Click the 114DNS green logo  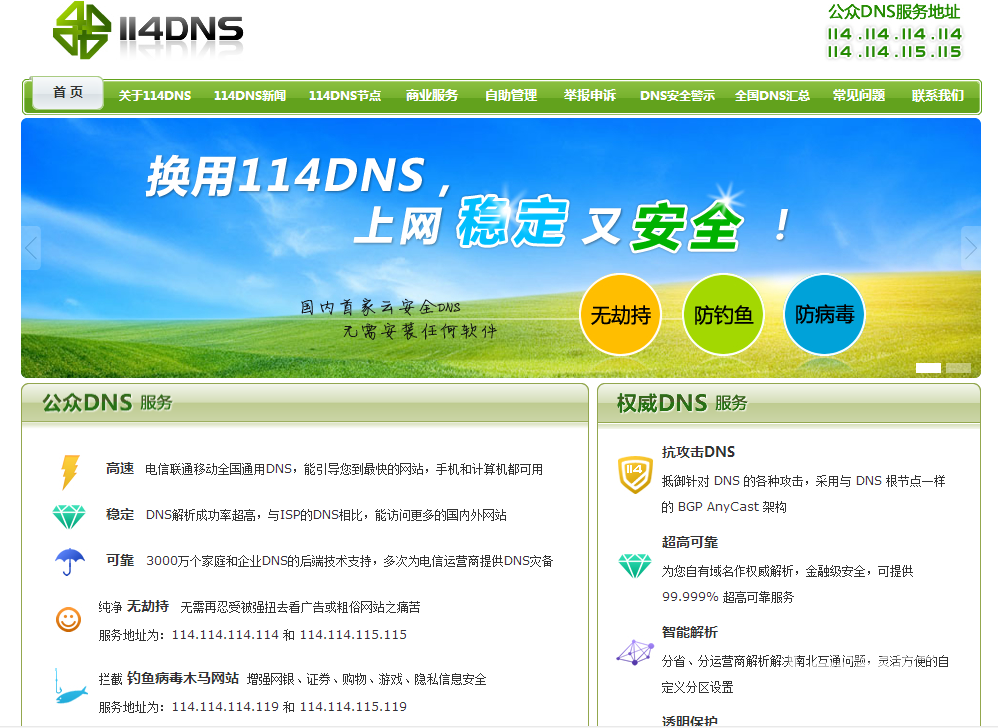tap(148, 30)
